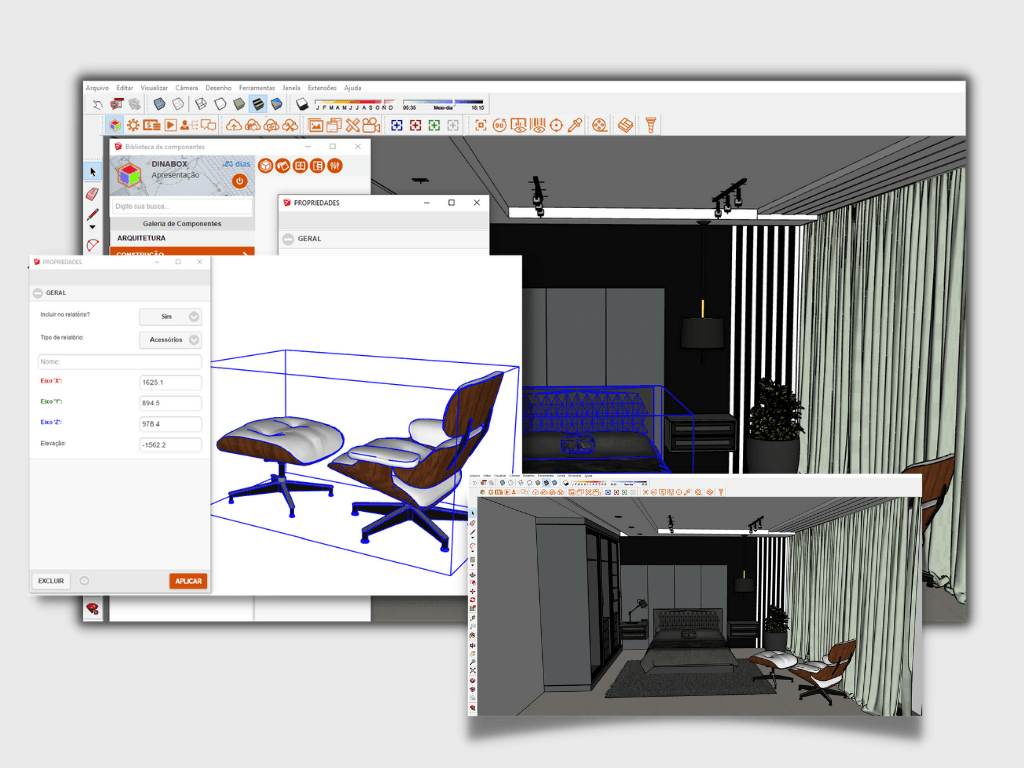1024x768 pixels.
Task: Select the arc drawing tool
Action: (93, 245)
